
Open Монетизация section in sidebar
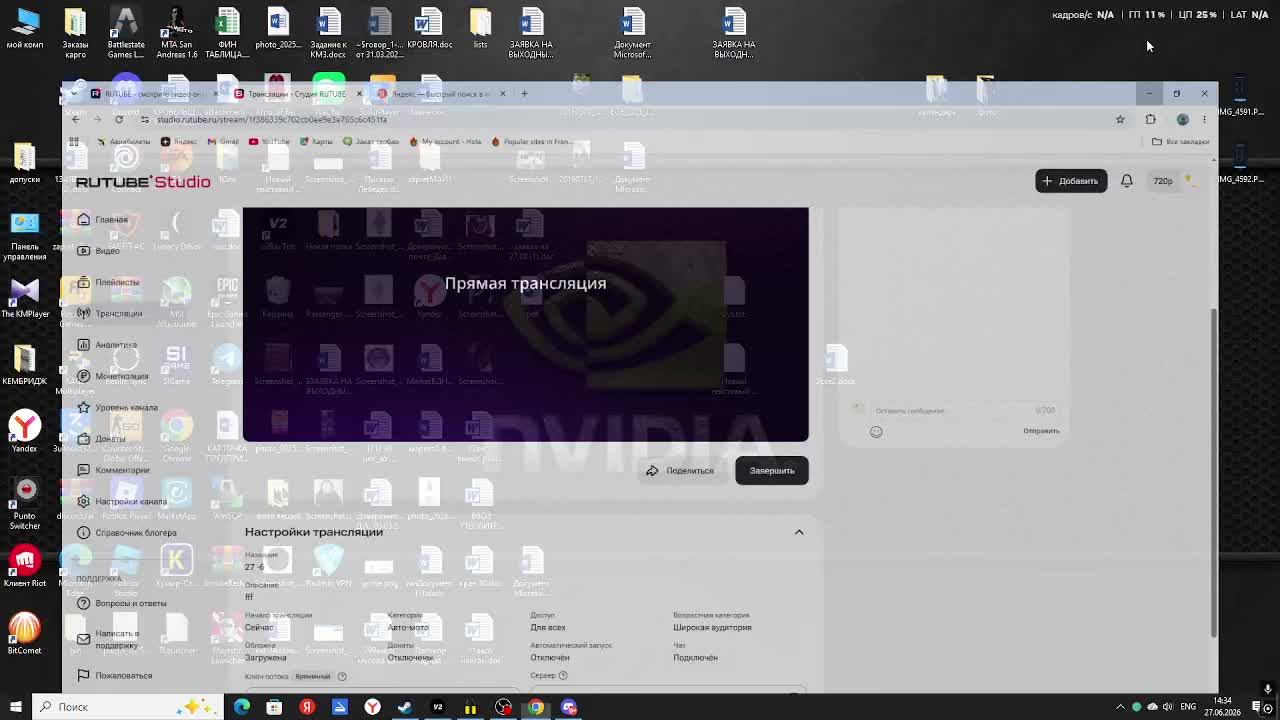click(121, 376)
